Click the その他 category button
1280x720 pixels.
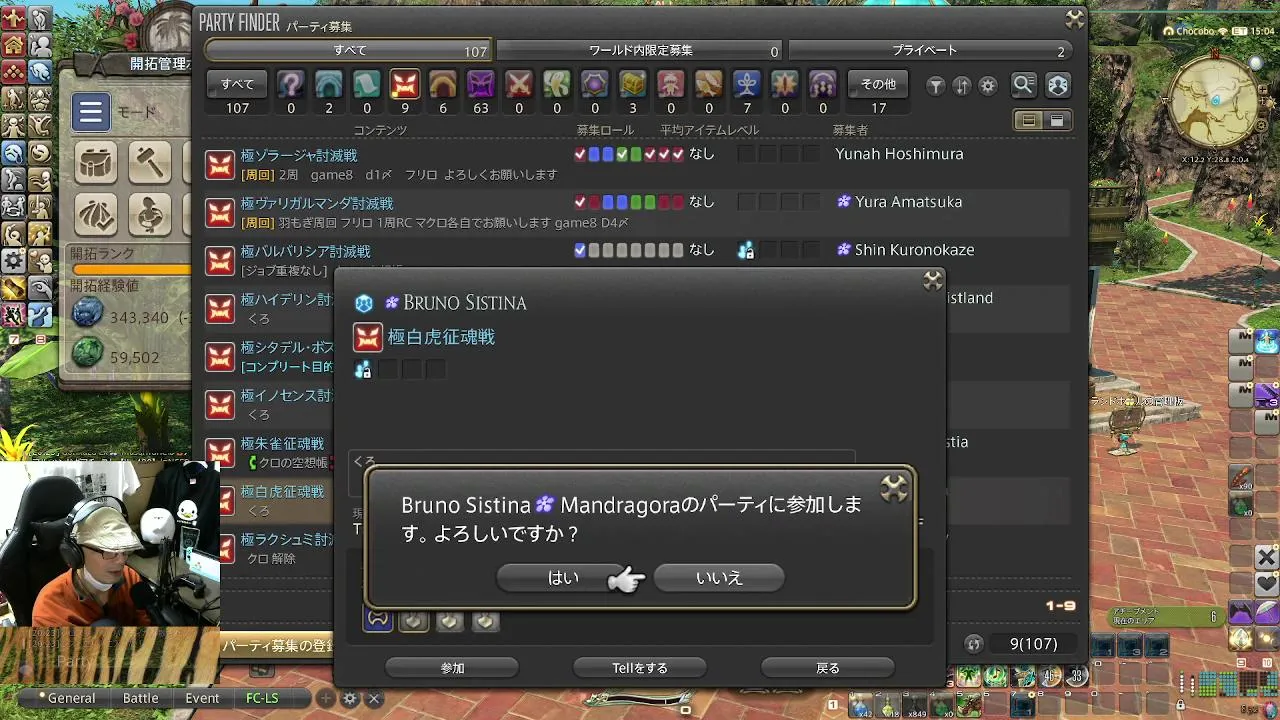coord(878,84)
